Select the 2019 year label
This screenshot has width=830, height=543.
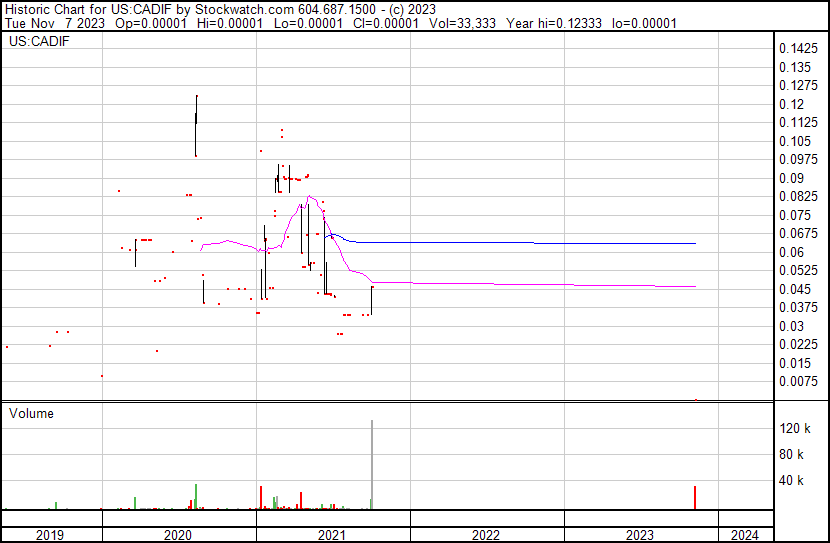(50, 535)
